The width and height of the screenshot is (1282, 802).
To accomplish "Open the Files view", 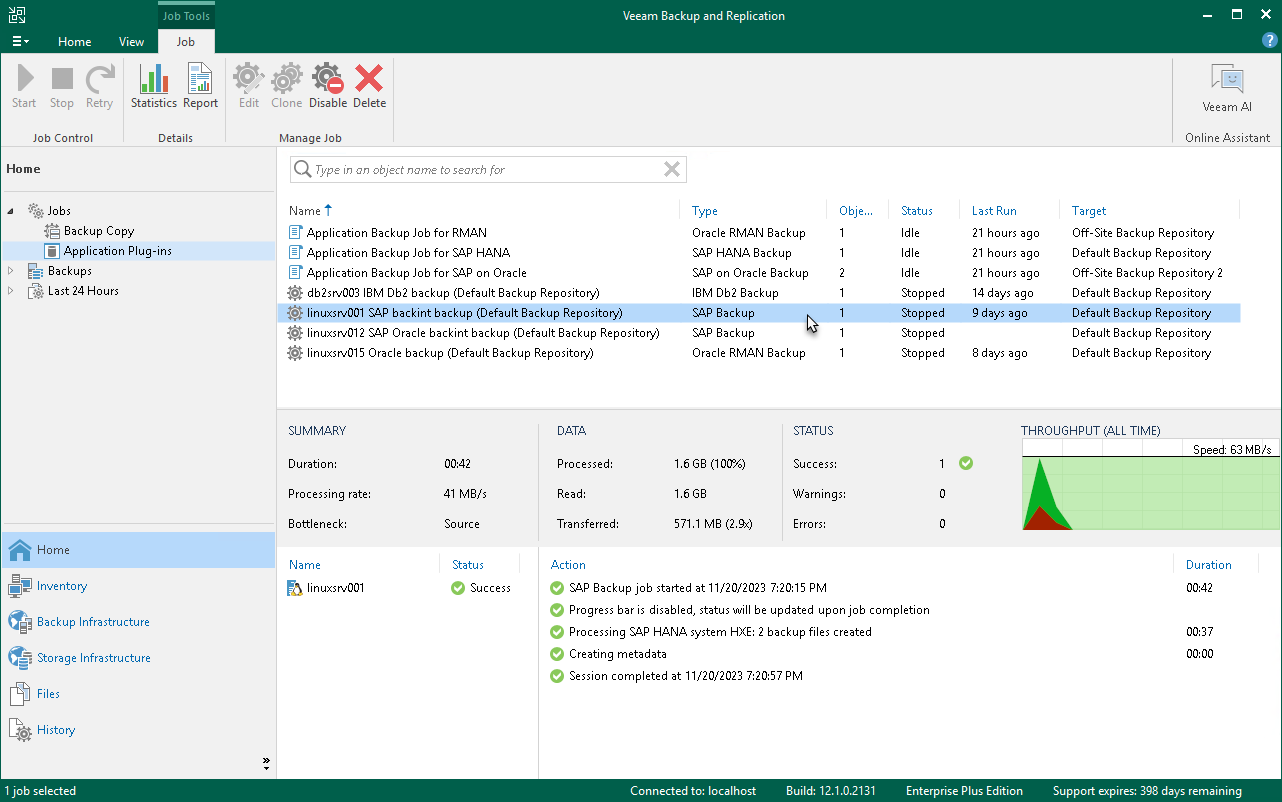I will tap(47, 693).
